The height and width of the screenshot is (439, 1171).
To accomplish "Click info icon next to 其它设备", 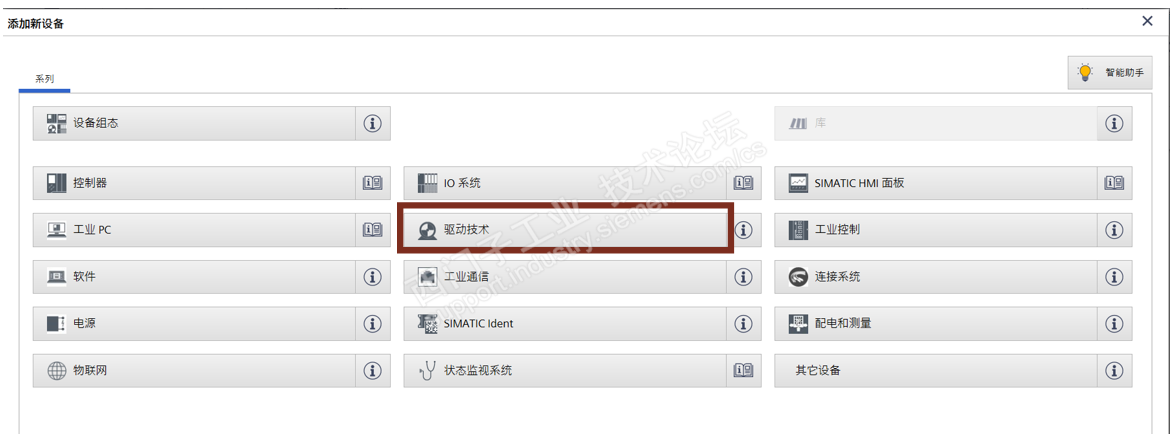I will pyautogui.click(x=1114, y=371).
